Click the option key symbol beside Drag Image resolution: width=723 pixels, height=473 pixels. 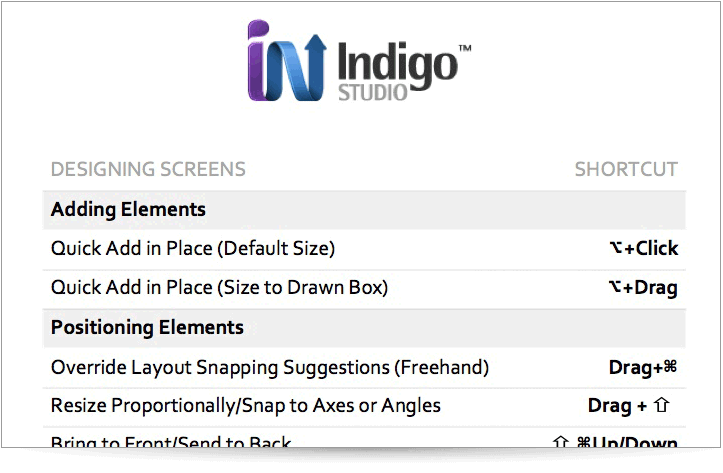pyautogui.click(x=615, y=287)
